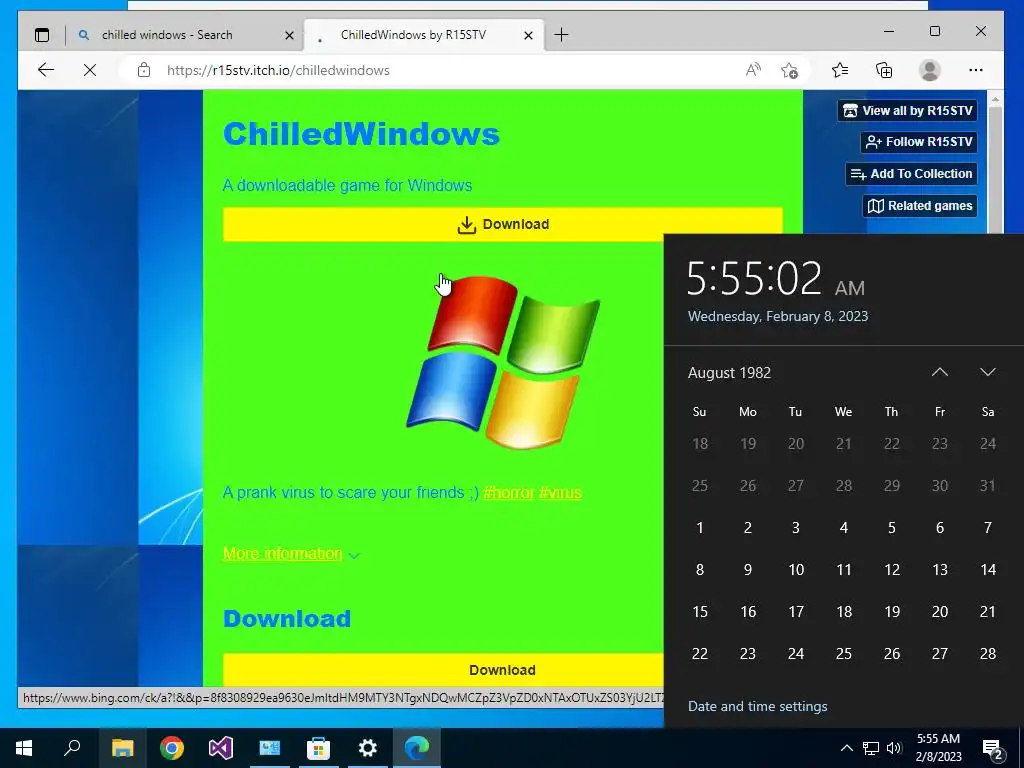Go to next month with down chevron
The width and height of the screenshot is (1024, 768).
pos(987,372)
